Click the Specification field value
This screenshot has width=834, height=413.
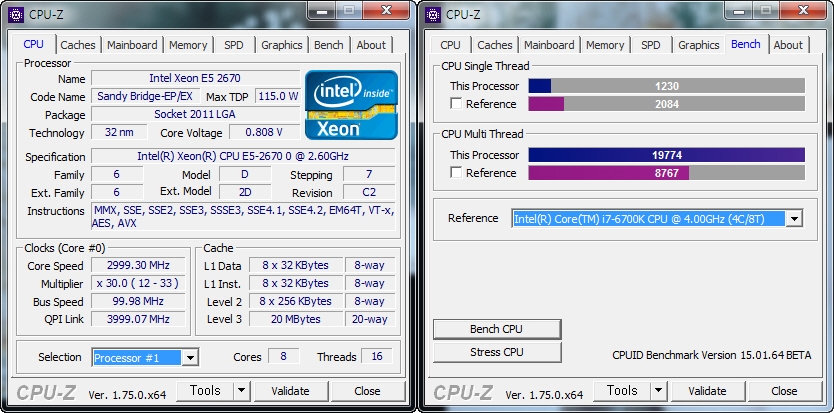tap(243, 156)
